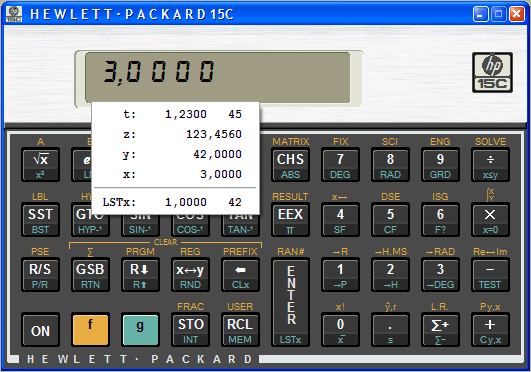This screenshot has width=531, height=372.
Task: Activate the orange f shift key
Action: click(x=90, y=329)
